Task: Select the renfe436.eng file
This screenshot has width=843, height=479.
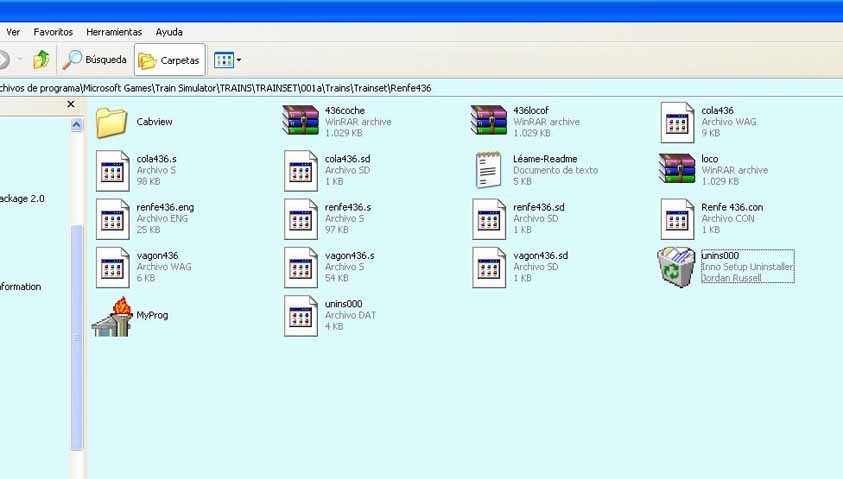Action: pos(112,219)
